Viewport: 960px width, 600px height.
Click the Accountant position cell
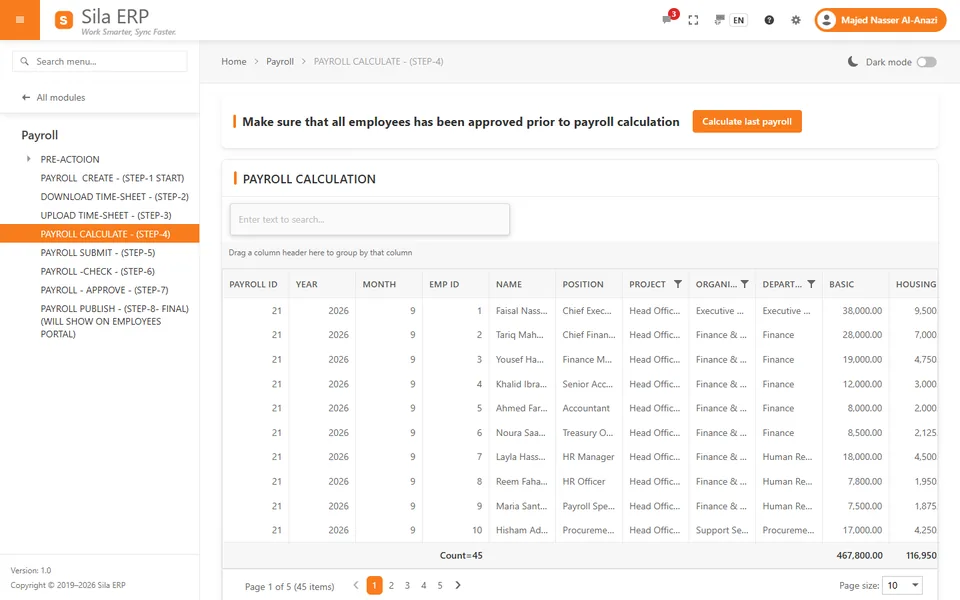point(589,408)
